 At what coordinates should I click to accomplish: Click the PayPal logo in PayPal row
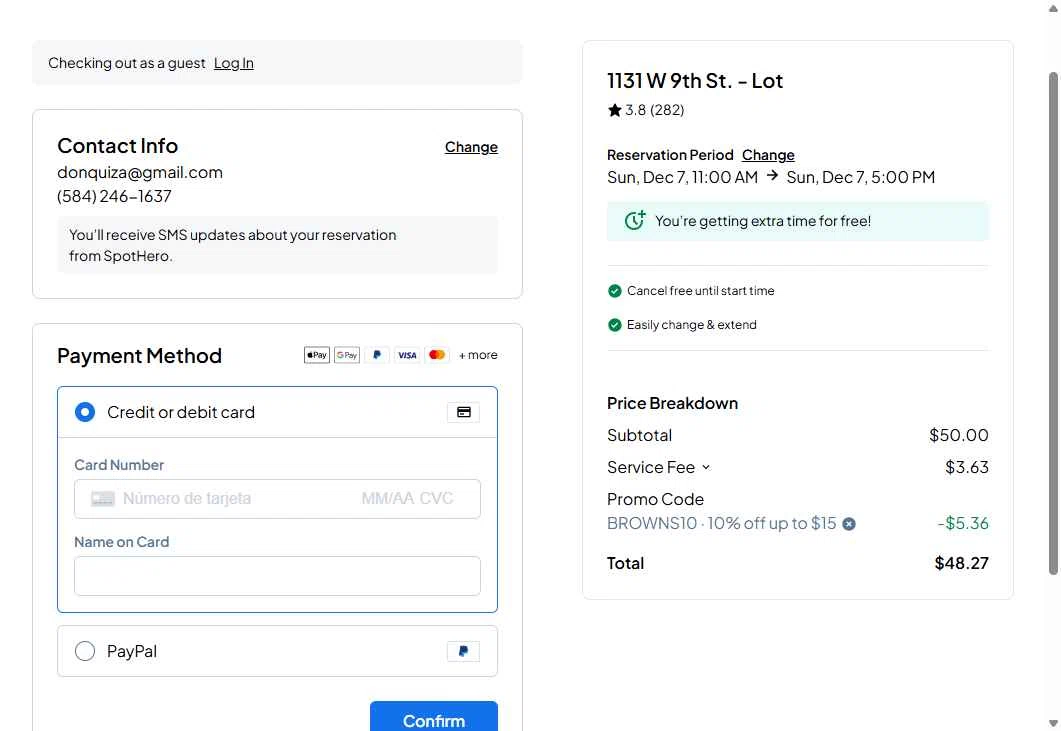[x=463, y=652]
